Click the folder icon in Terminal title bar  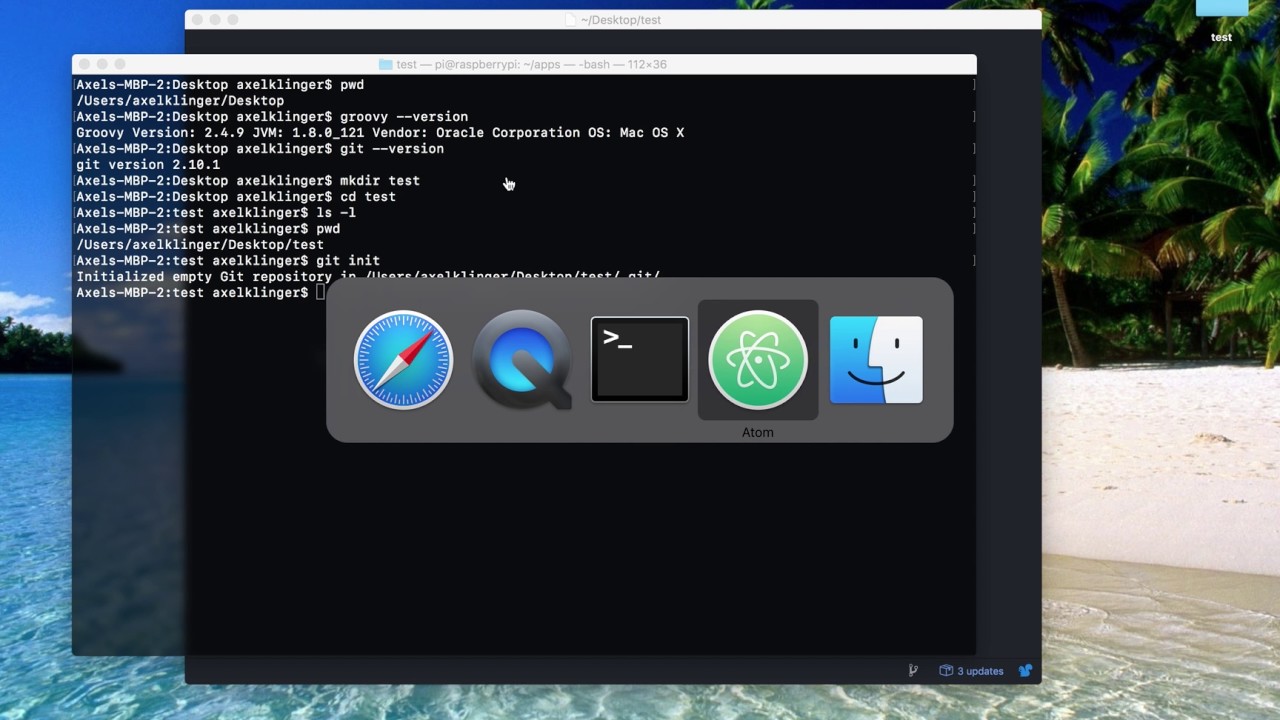pos(385,64)
